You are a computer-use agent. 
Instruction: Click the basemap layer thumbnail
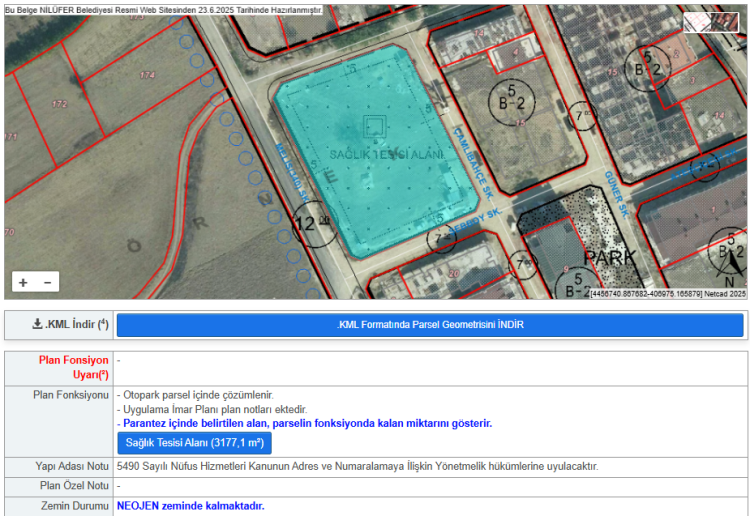[x=711, y=23]
